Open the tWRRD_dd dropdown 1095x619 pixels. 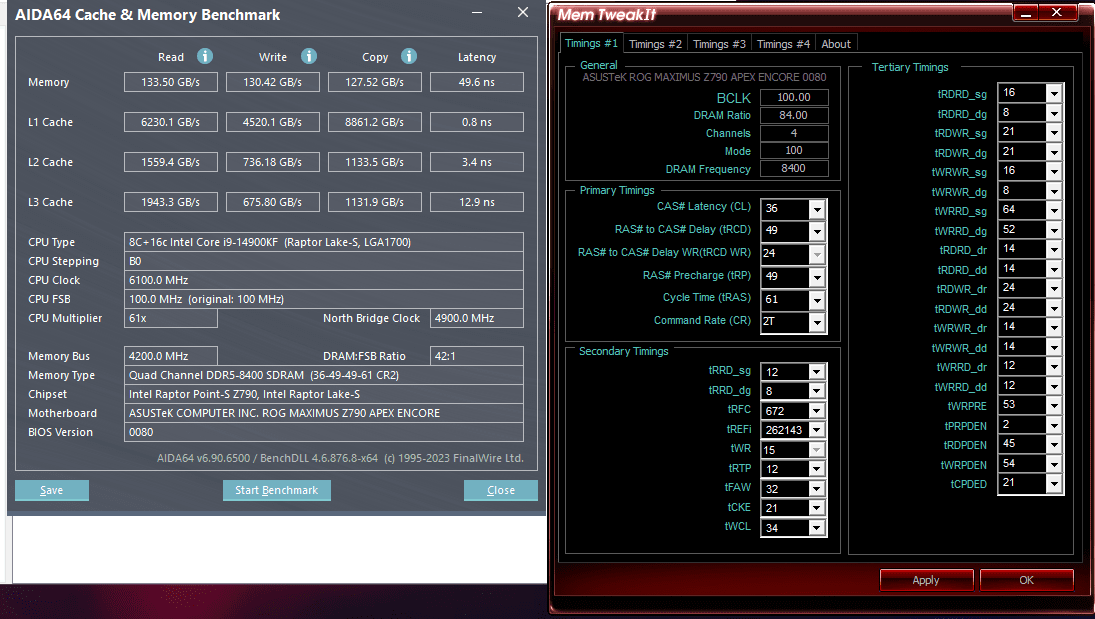coord(1054,386)
